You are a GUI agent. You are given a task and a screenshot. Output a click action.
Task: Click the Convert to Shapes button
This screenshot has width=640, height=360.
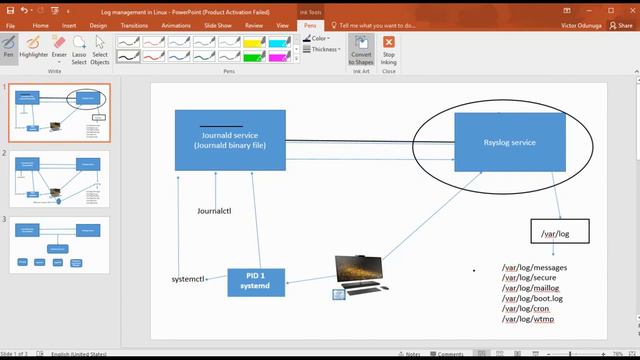coord(361,50)
